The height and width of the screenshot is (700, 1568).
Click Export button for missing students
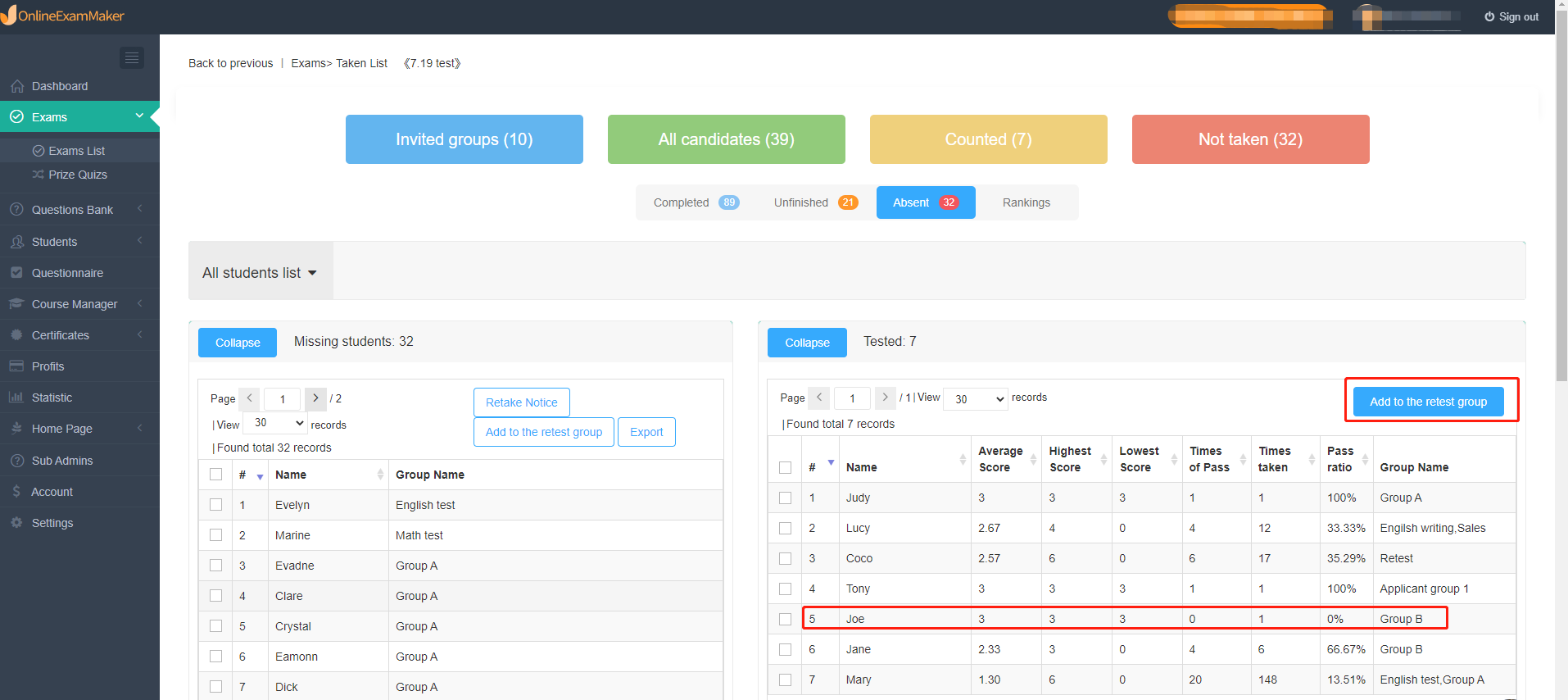646,432
